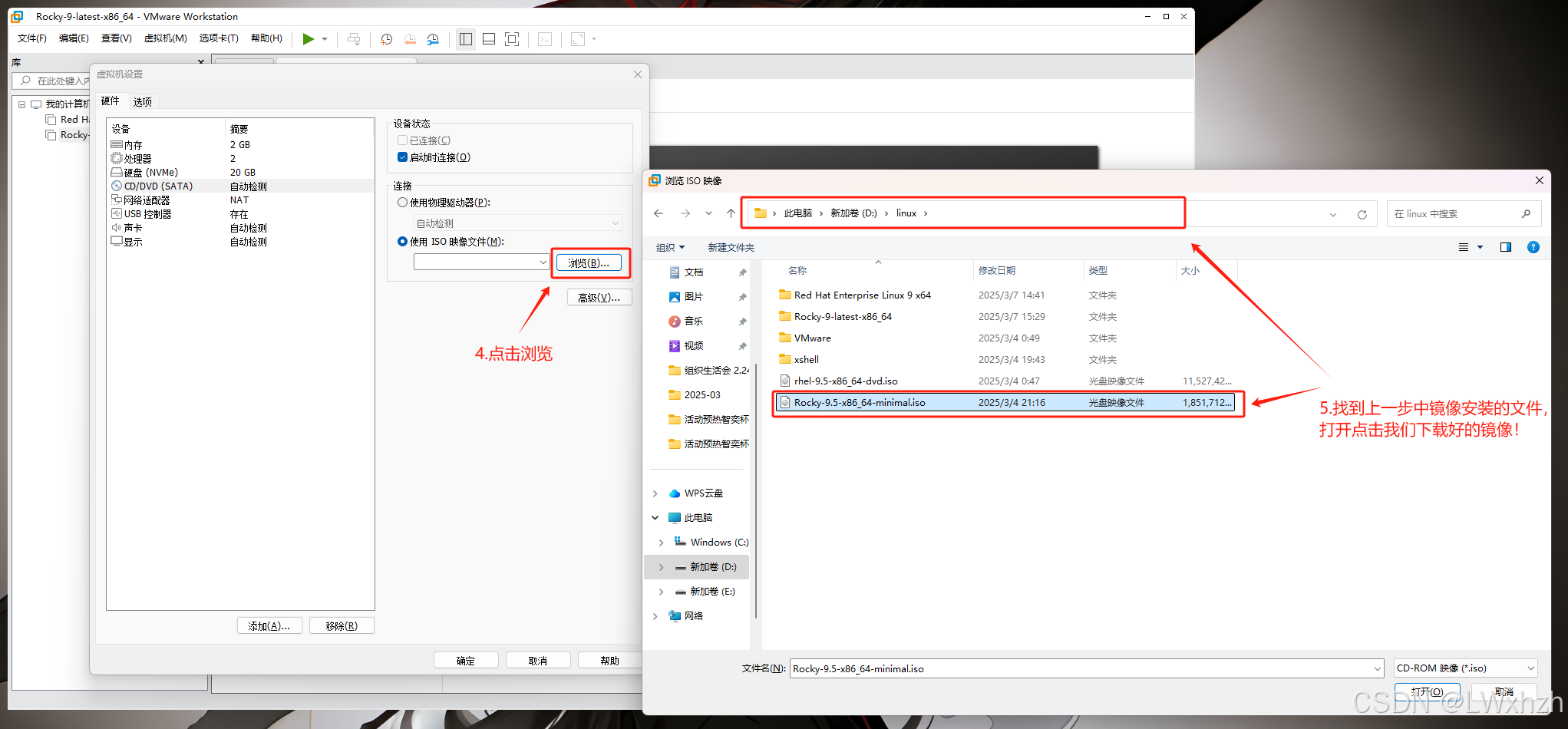The image size is (1568, 729).
Task: Select the rhel-9.5-x86_64-dvd.iso file
Action: [x=1005, y=381]
